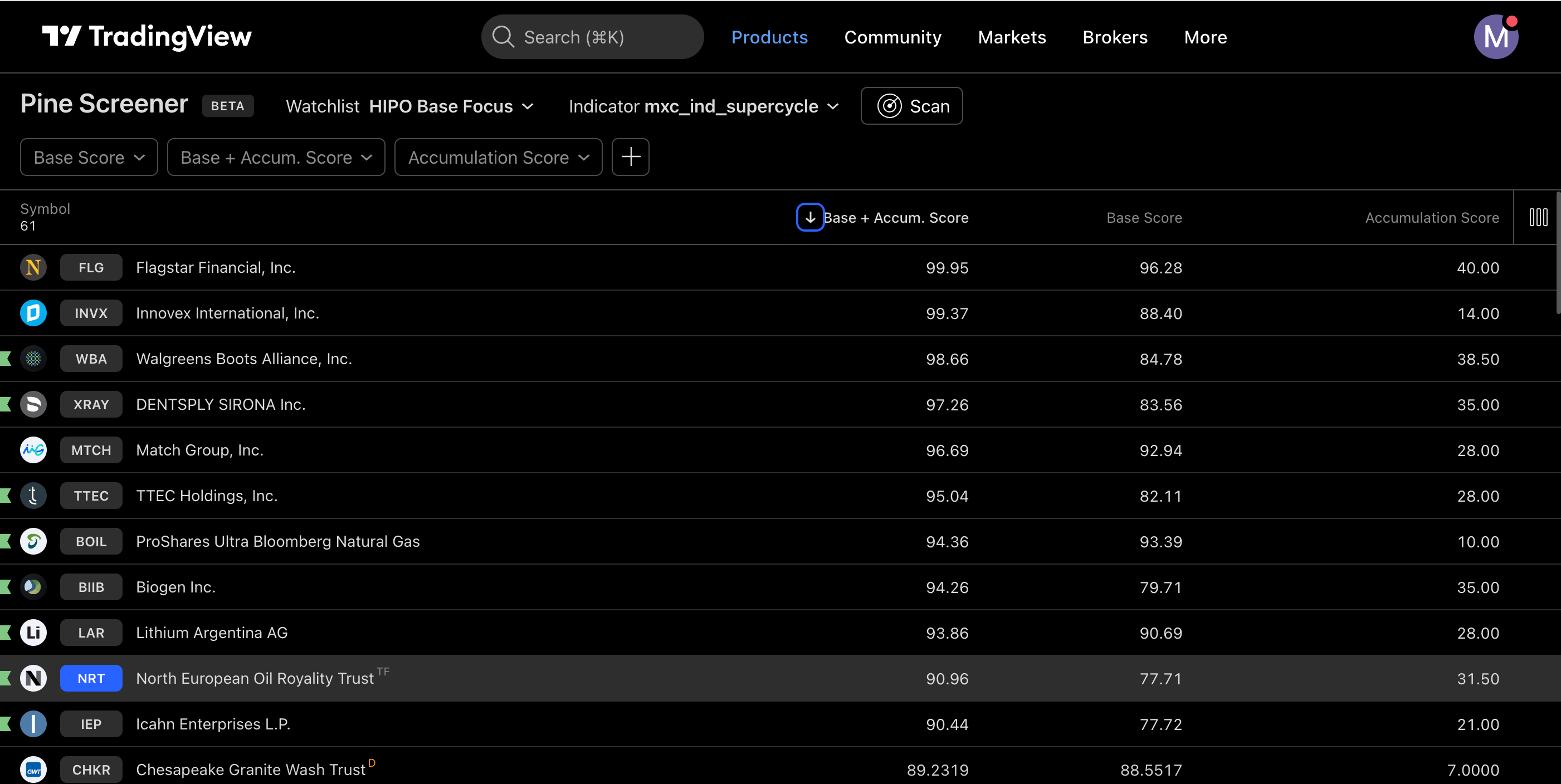Image resolution: width=1561 pixels, height=784 pixels.
Task: Expand the Accumulation Score filter
Action: [498, 158]
